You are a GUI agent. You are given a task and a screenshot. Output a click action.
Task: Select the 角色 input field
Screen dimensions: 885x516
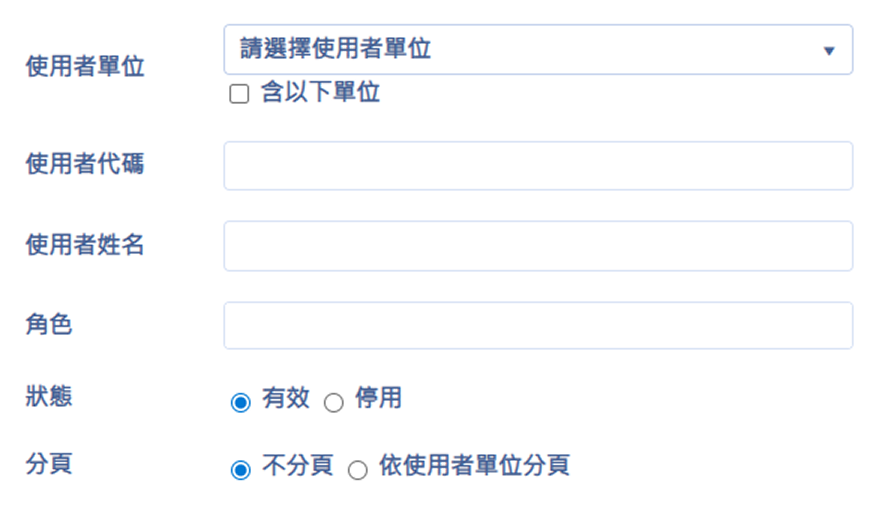538,326
